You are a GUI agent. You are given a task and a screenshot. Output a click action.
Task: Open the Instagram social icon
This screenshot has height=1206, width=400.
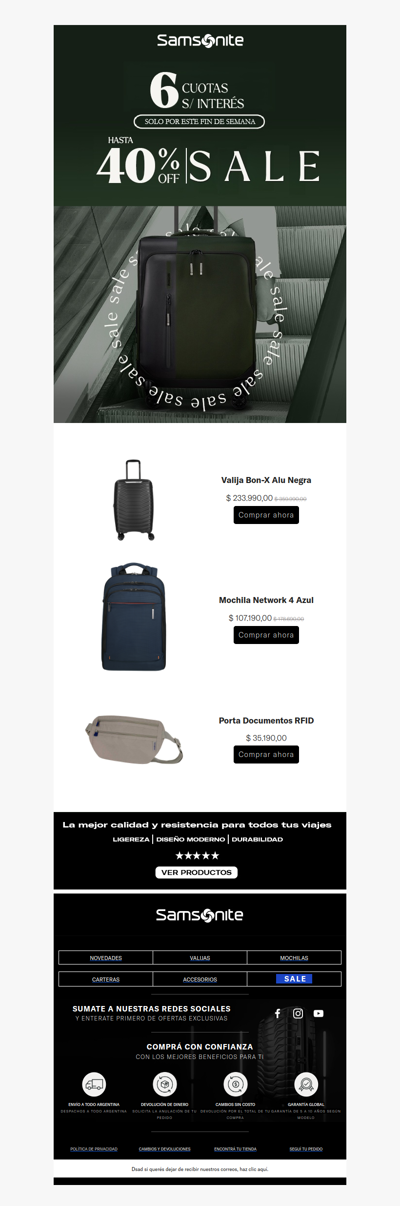298,1014
